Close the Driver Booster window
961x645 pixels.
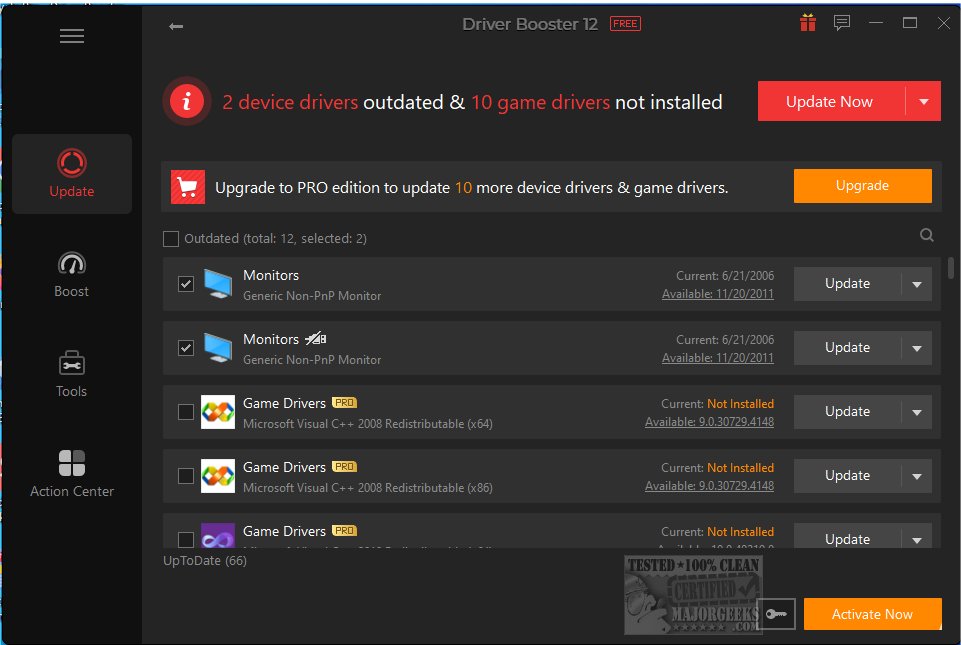pos(943,23)
